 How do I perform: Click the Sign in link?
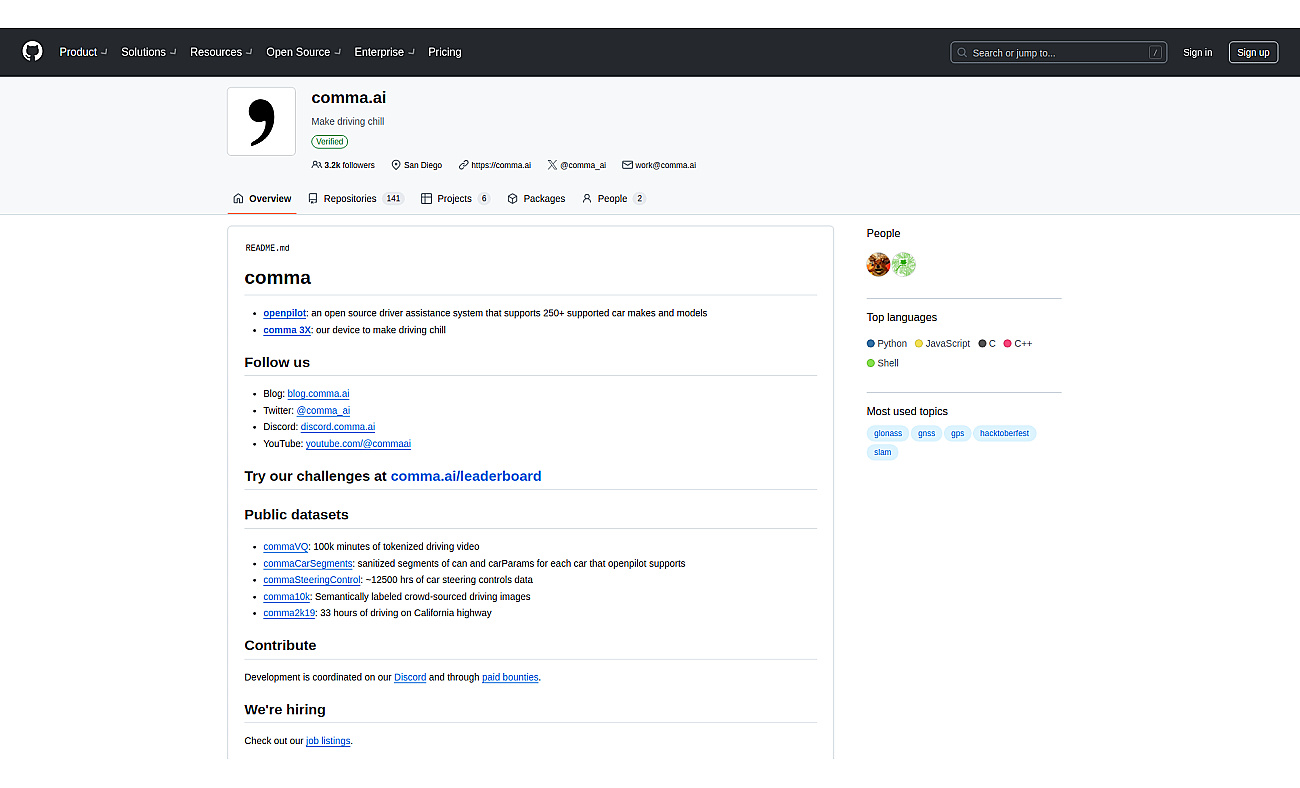coord(1197,53)
